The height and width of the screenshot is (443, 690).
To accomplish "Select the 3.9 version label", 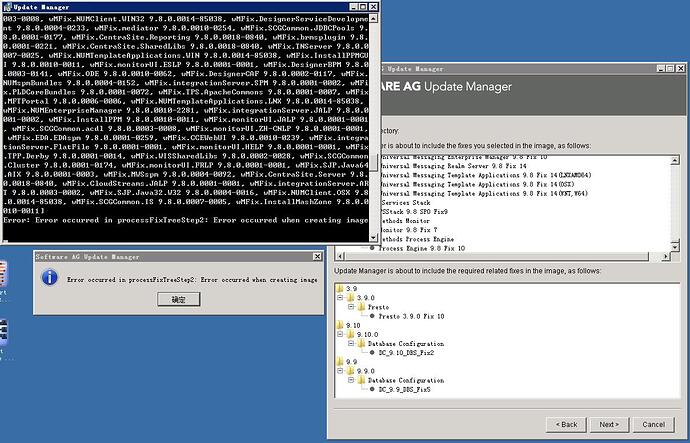I will [351, 289].
